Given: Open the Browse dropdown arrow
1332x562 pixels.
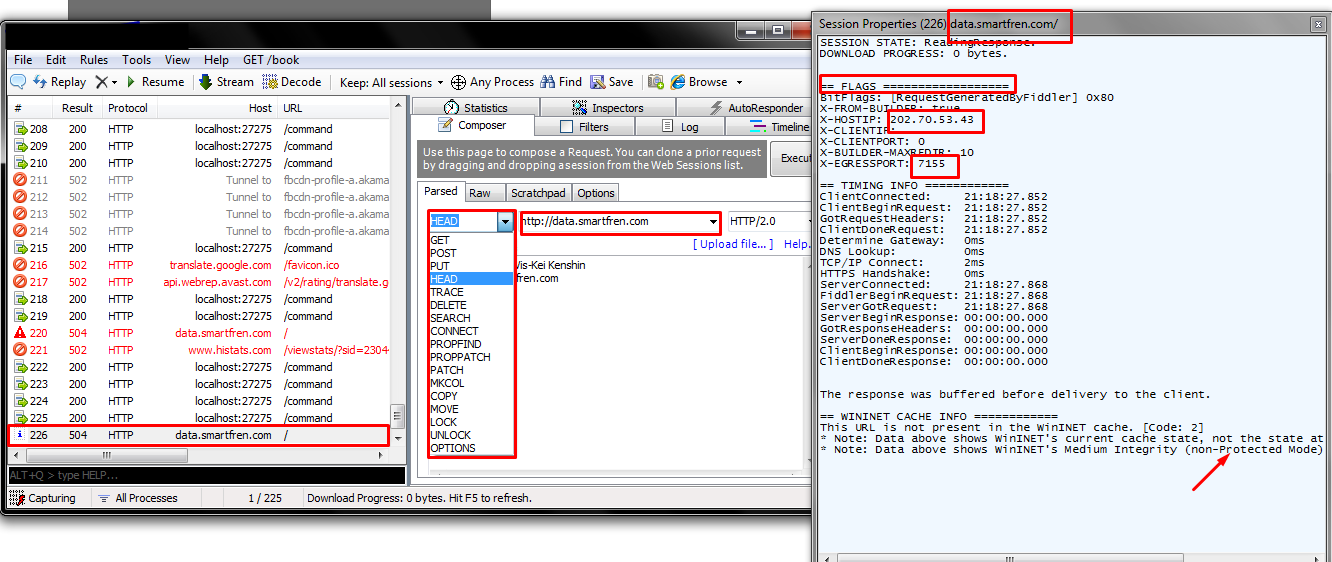Looking at the screenshot, I should (739, 82).
